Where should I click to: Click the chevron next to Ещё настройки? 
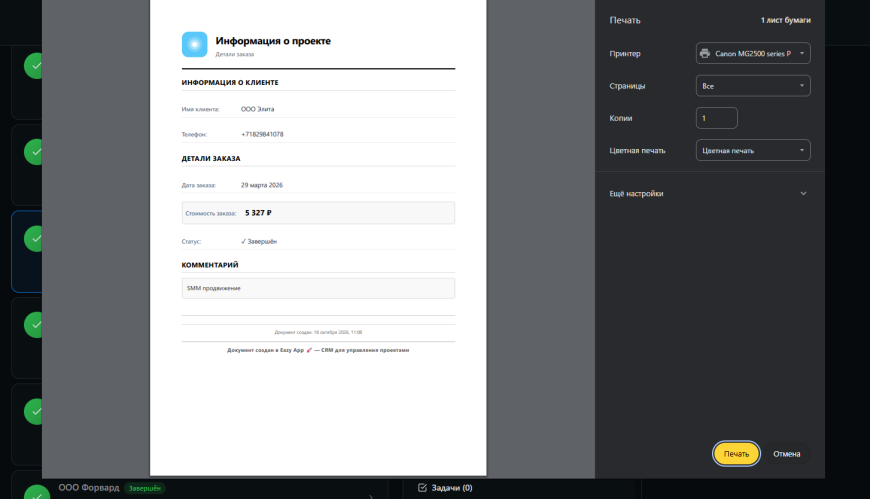(x=803, y=193)
